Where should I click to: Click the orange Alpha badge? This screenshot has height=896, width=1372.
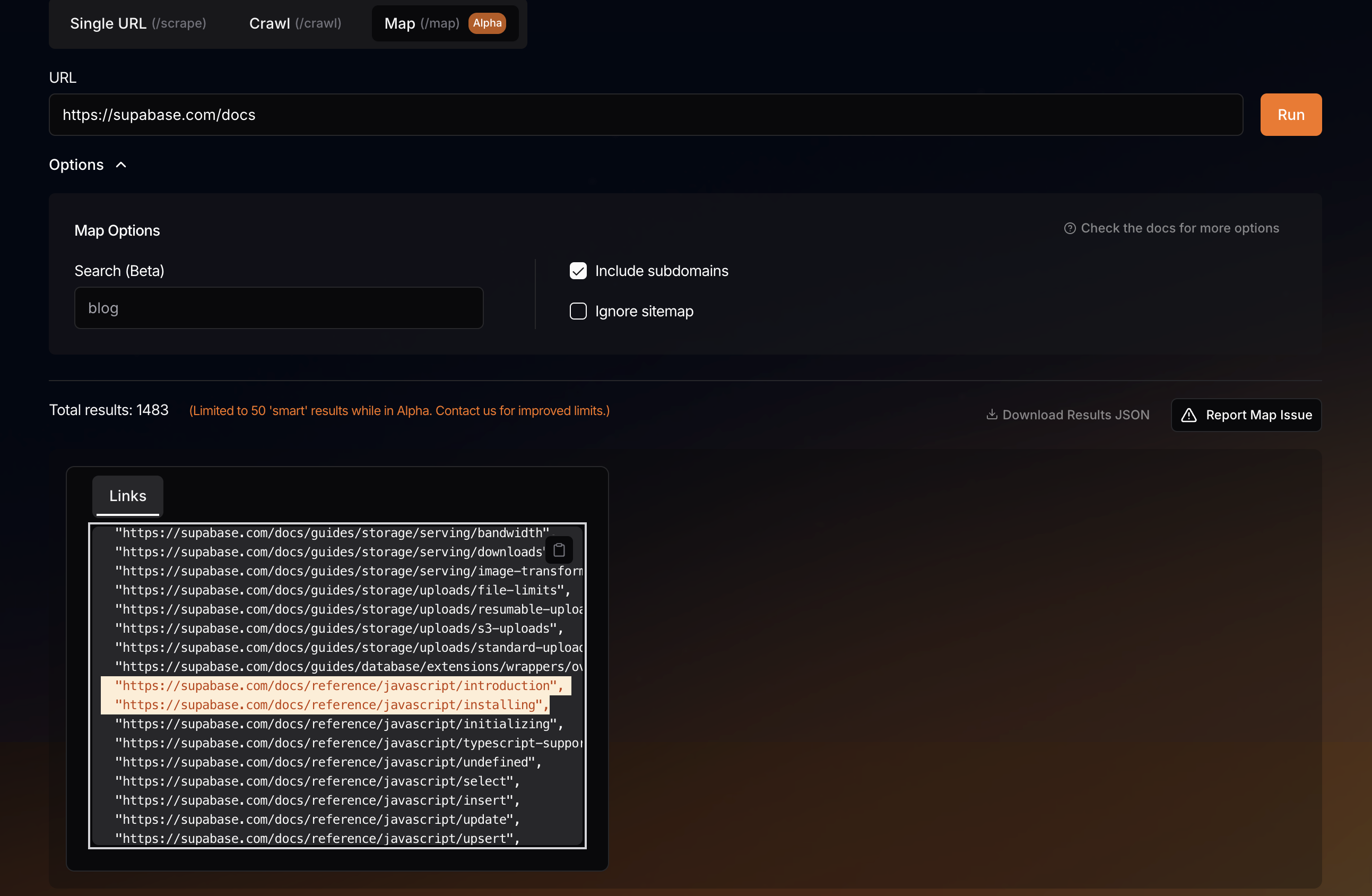pyautogui.click(x=487, y=23)
